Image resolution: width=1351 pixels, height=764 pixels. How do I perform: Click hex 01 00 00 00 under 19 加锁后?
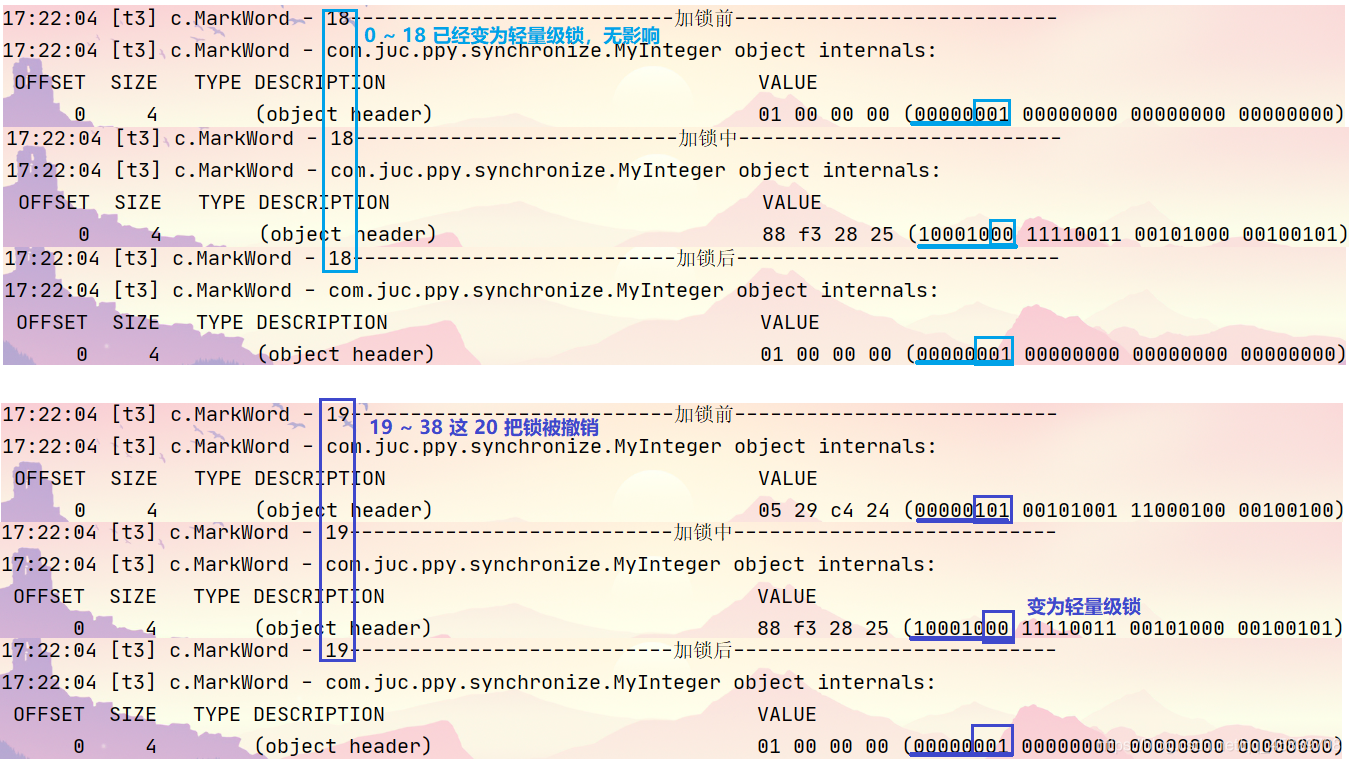pyautogui.click(x=823, y=746)
